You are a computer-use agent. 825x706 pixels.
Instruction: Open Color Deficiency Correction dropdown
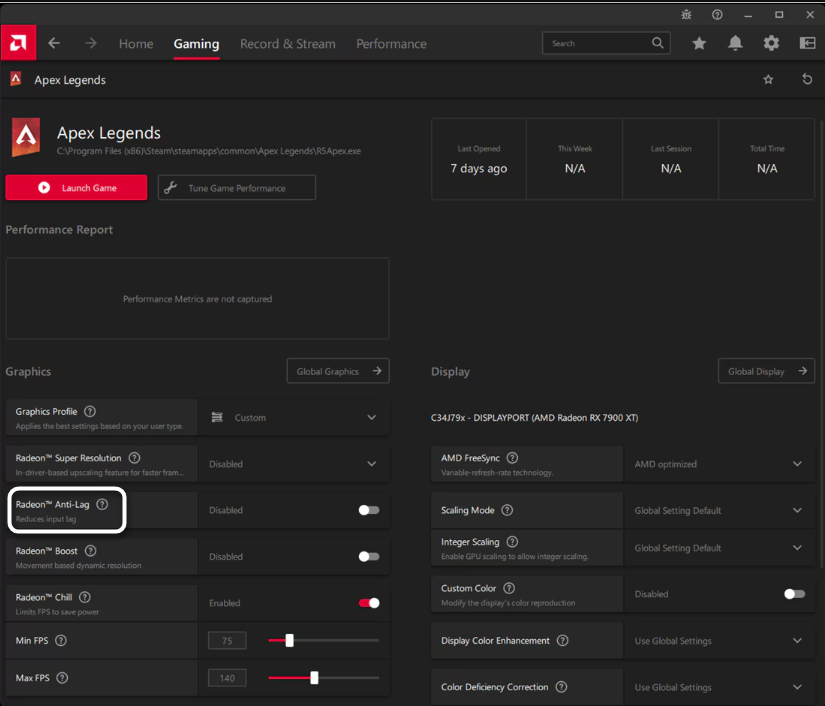point(719,687)
